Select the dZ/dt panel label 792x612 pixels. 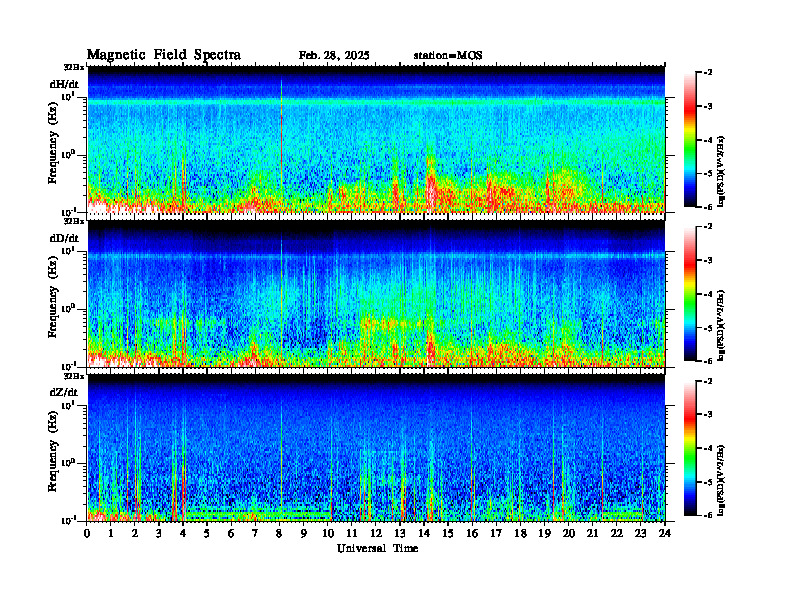click(x=64, y=392)
